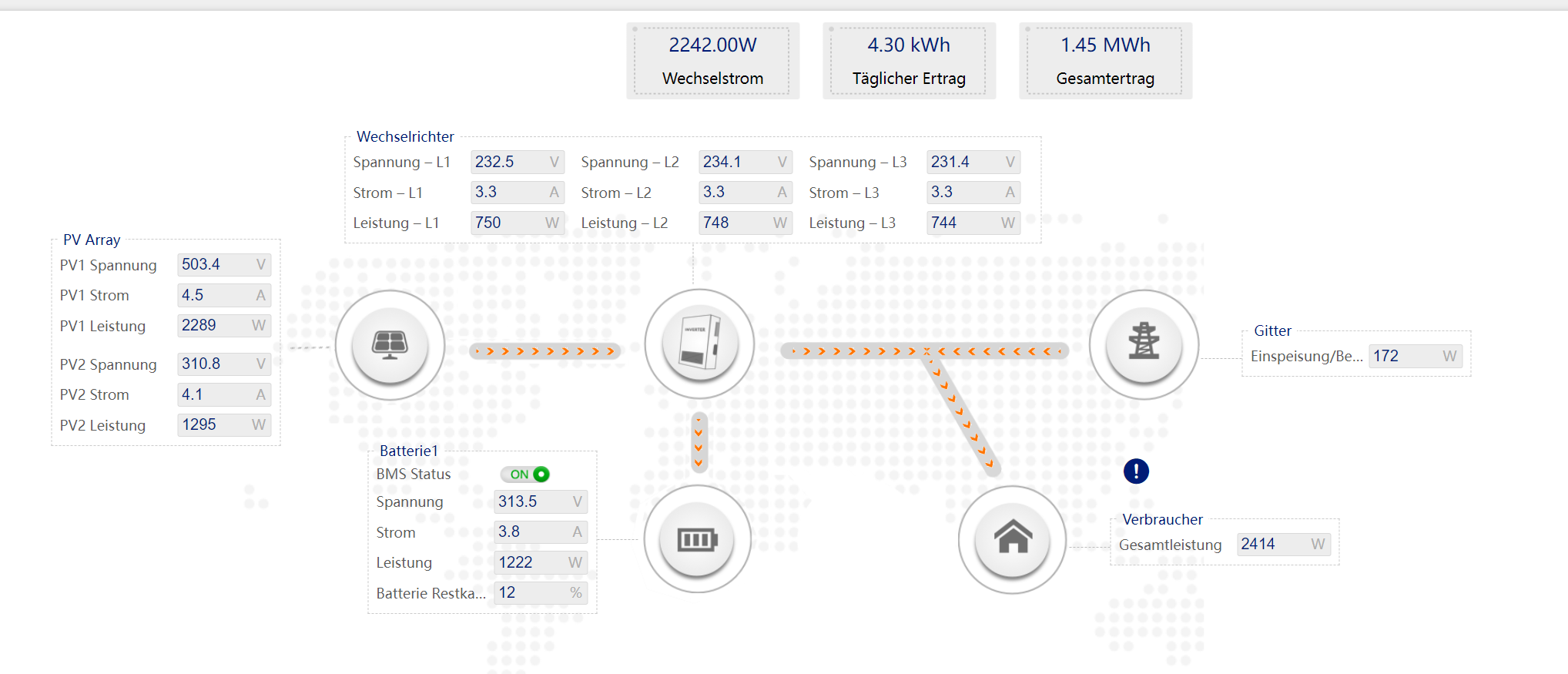Select the Strom – L1 value field

coord(518,192)
